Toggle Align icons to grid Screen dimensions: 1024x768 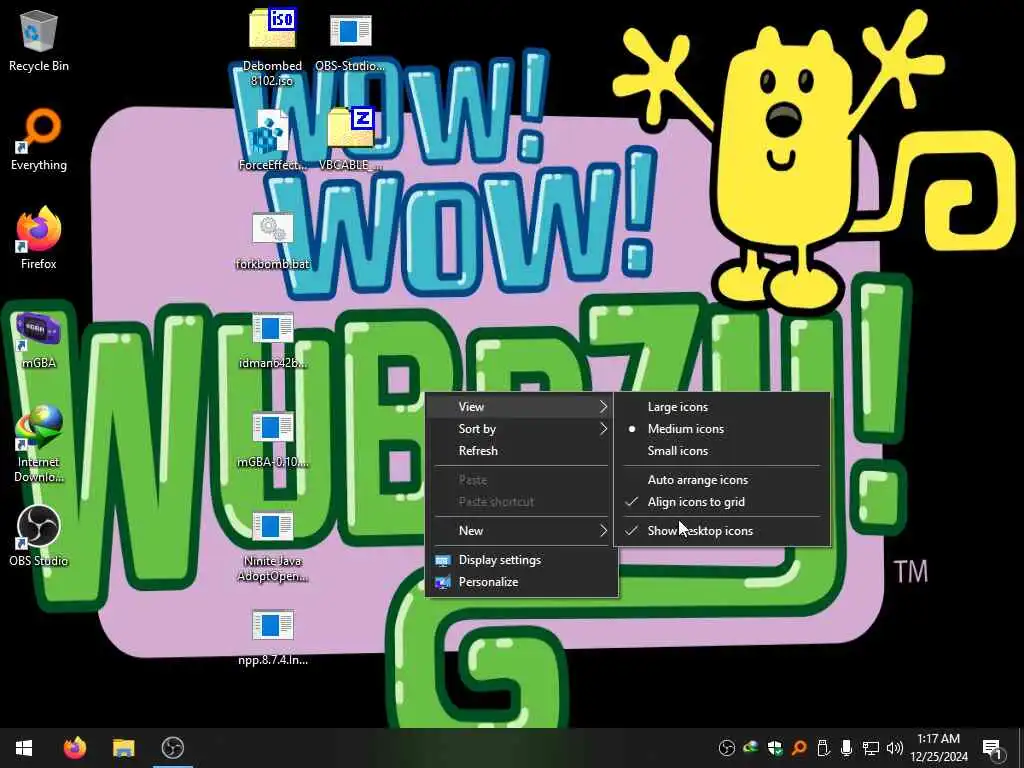click(x=722, y=502)
